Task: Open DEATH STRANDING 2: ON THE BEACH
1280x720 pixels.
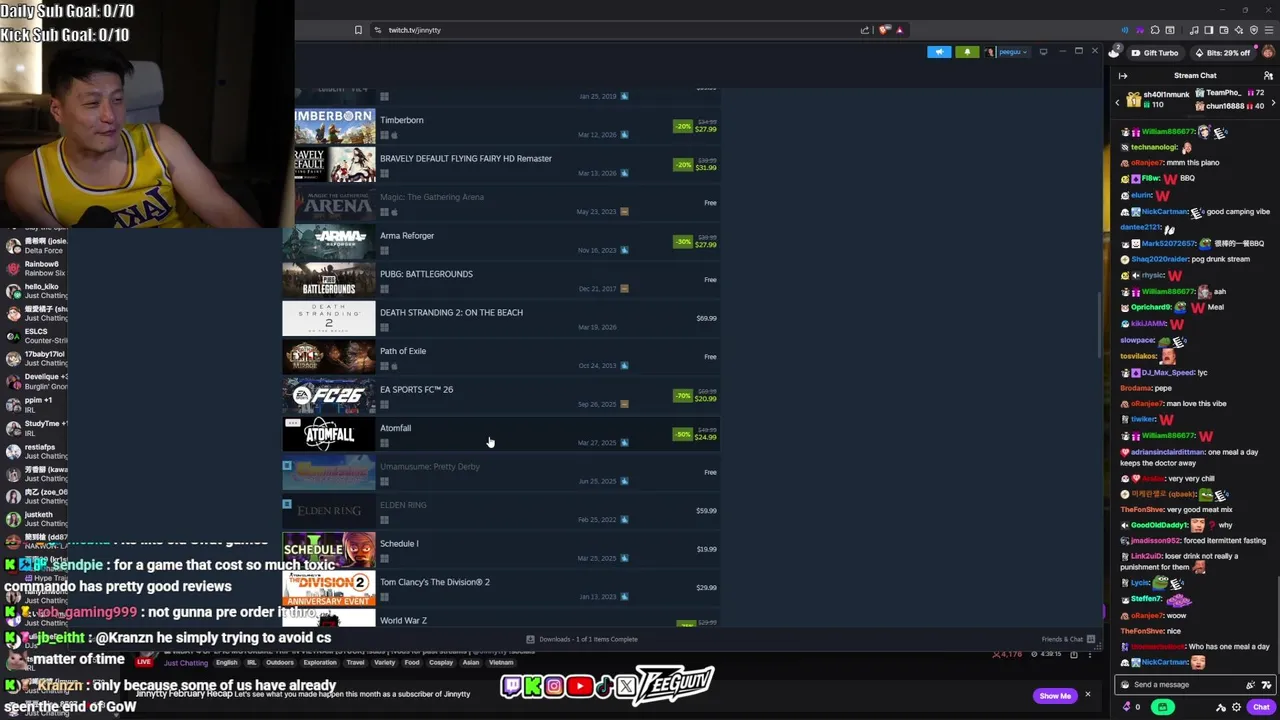Action: (x=500, y=319)
